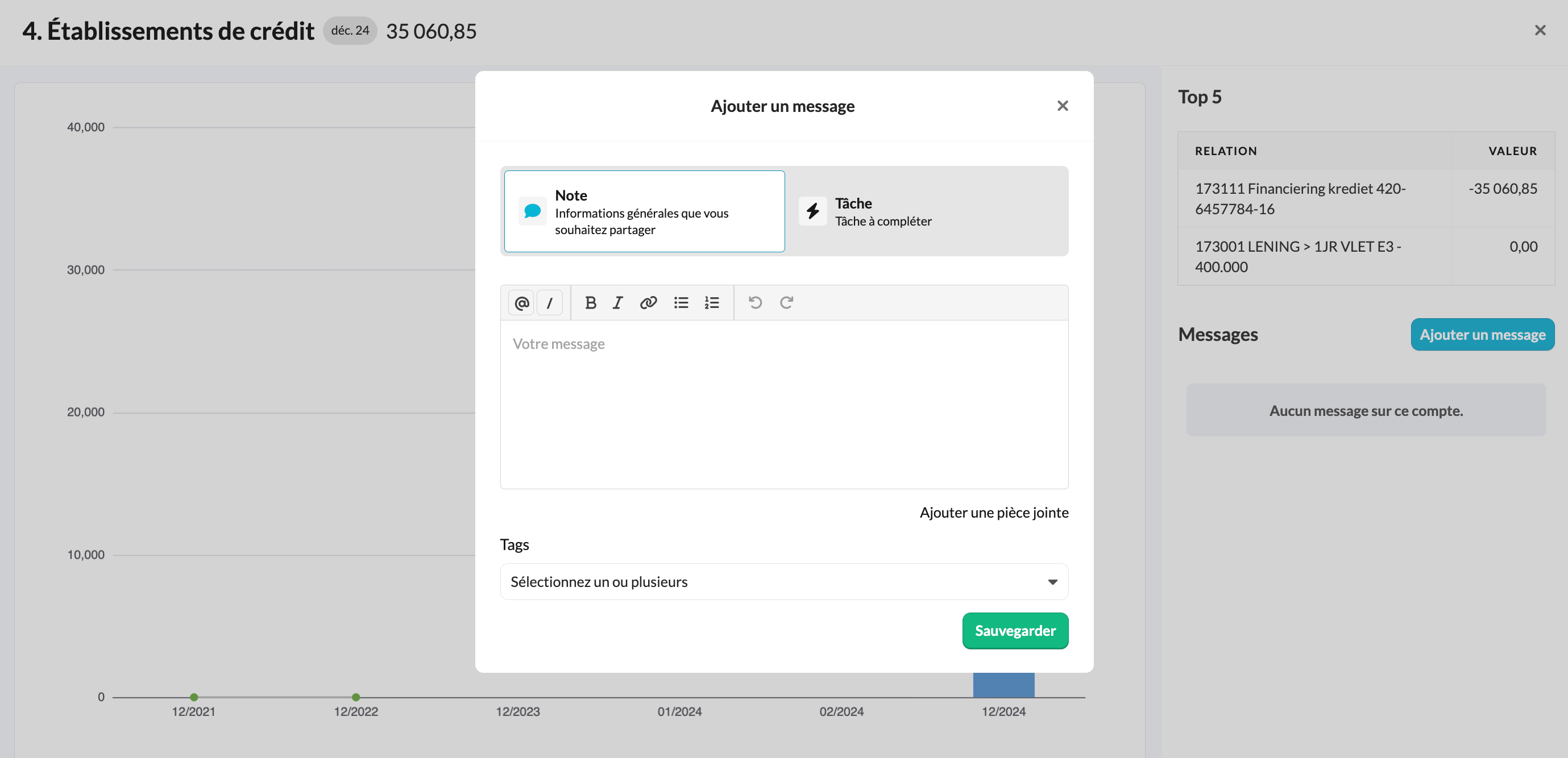Start a bulleted list
1568x758 pixels.
coord(681,302)
